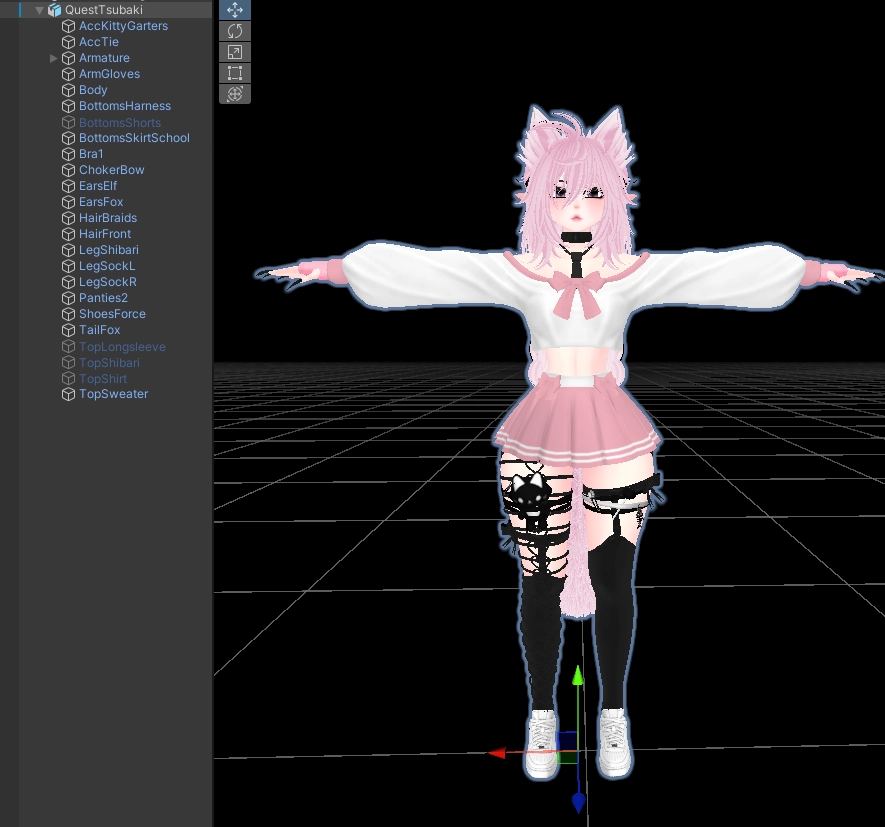
Task: Select the ShoesForce object
Action: (112, 314)
